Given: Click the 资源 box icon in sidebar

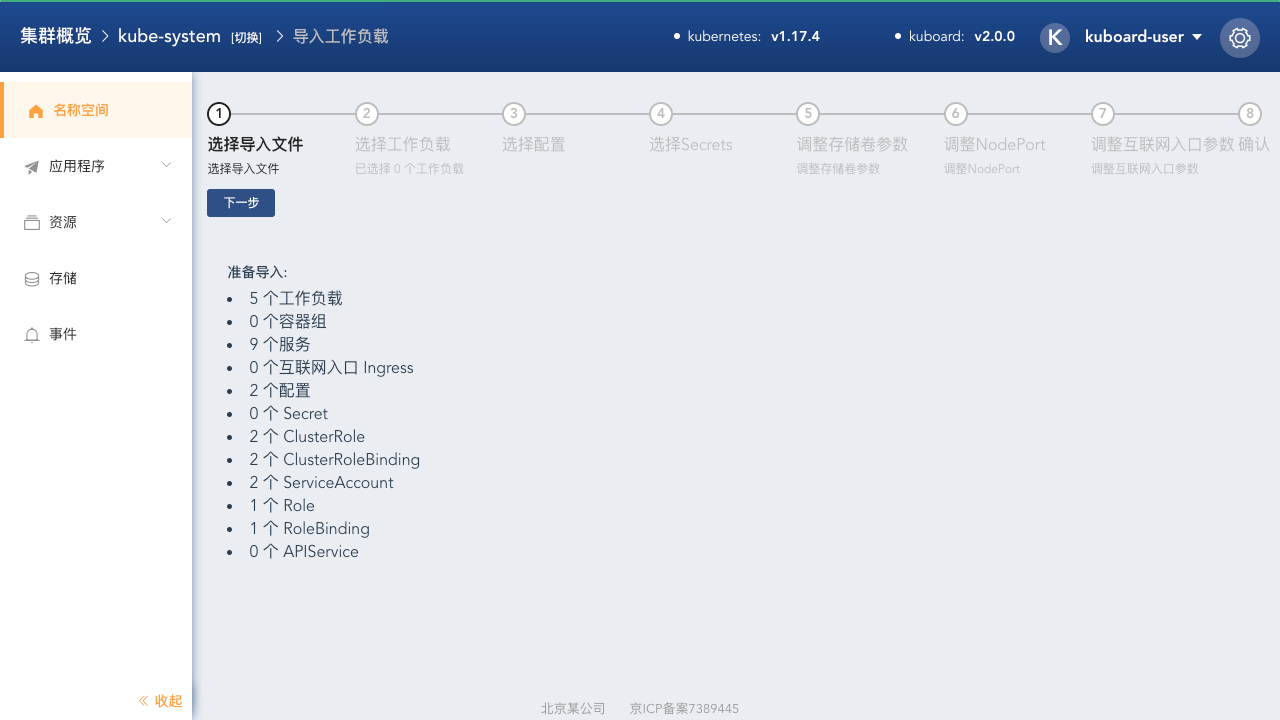Looking at the screenshot, I should coord(32,223).
